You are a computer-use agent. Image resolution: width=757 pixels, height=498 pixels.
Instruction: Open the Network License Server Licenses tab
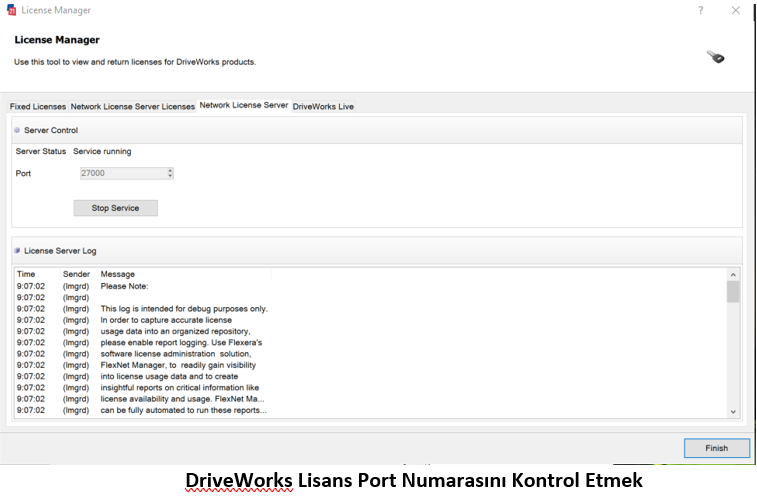tap(132, 106)
